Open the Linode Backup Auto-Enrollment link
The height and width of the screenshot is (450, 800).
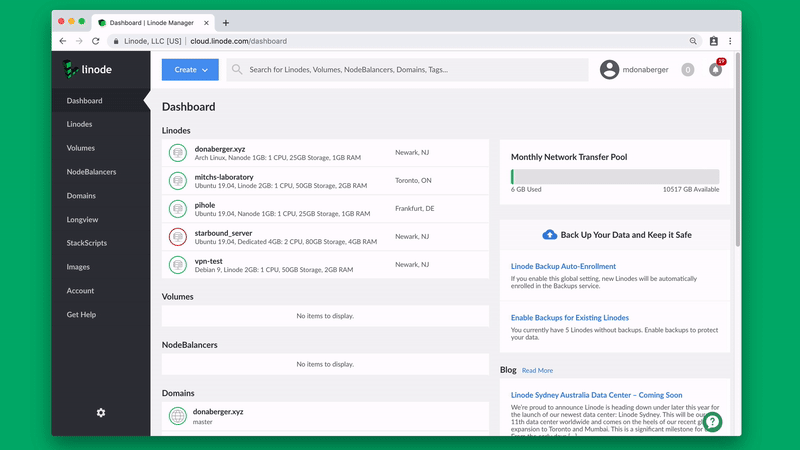(x=563, y=267)
